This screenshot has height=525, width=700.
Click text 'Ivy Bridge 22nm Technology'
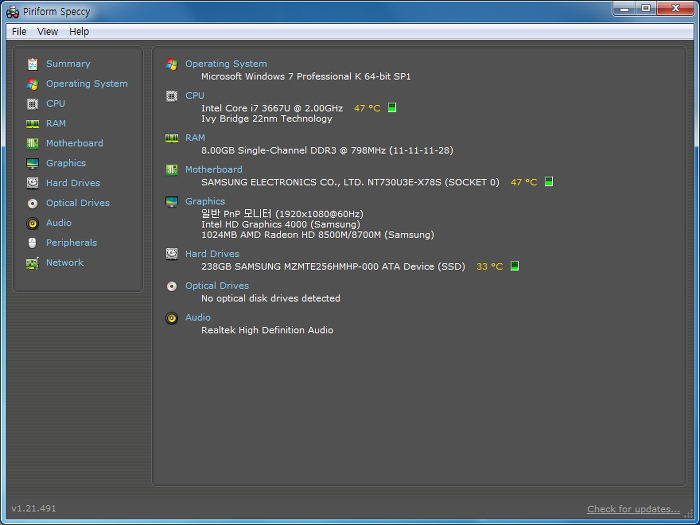coord(267,119)
